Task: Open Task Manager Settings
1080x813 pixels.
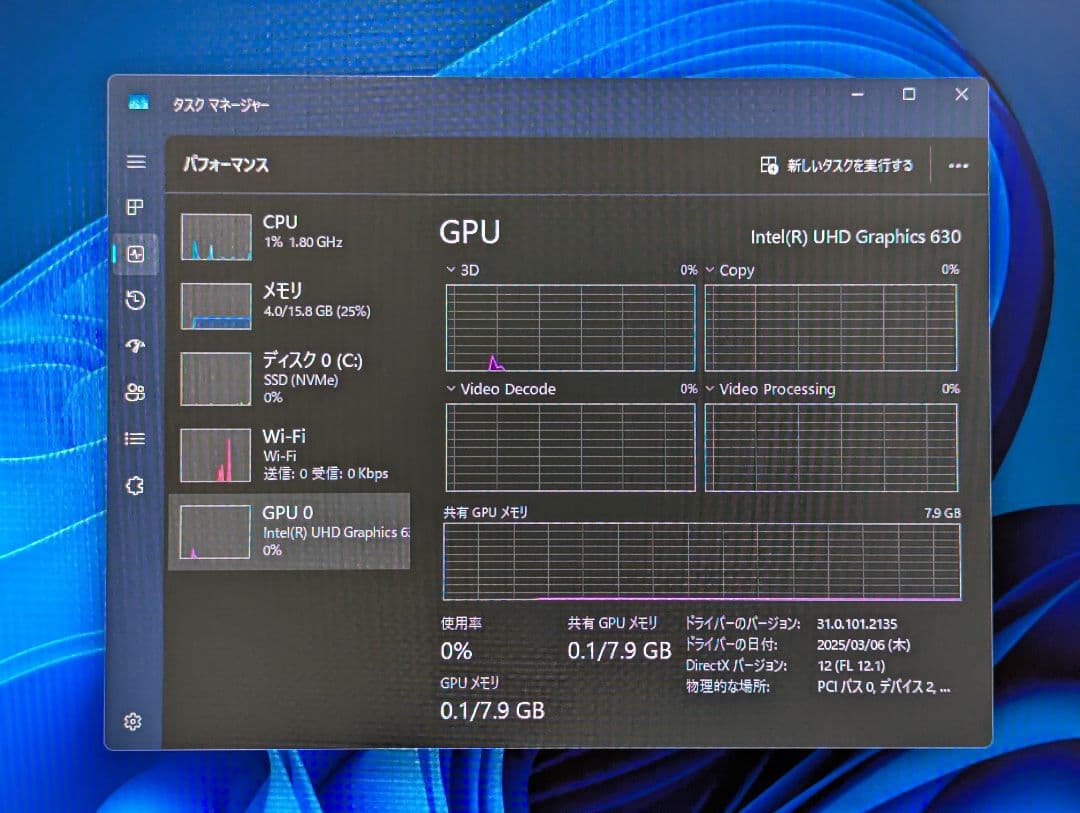Action: click(x=135, y=720)
